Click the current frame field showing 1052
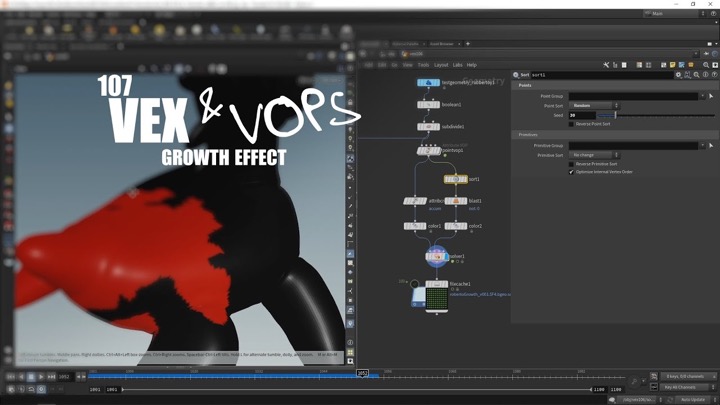The image size is (720, 405). coord(65,377)
